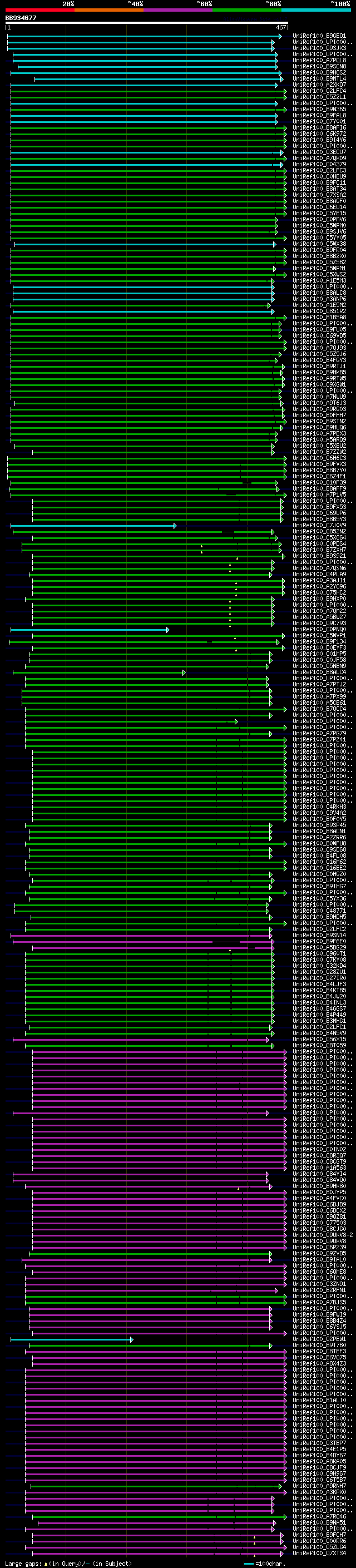This screenshot has height=1568, width=356.
Task: Select the UniRef100_A7QK09 label
Action: click(319, 159)
